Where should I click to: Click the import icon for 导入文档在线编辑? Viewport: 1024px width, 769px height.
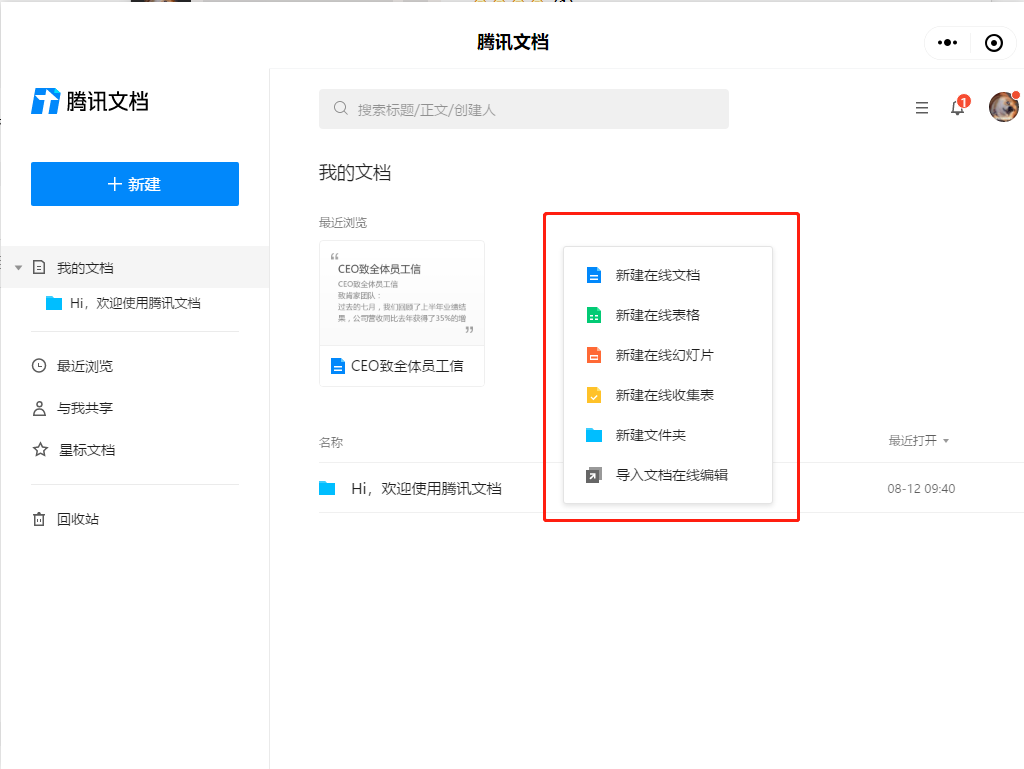point(594,475)
